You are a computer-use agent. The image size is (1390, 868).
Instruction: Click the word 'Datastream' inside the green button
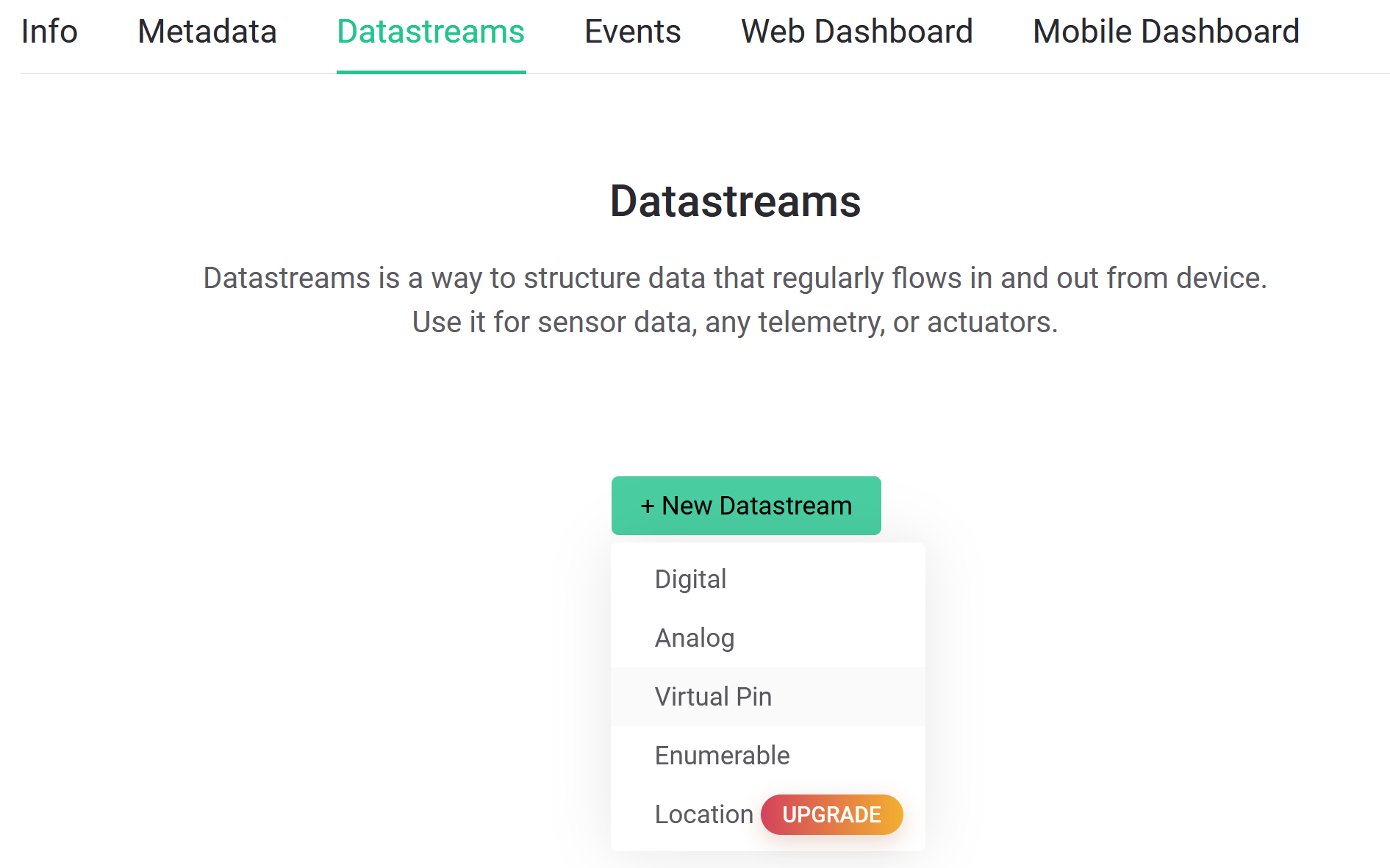pos(786,506)
